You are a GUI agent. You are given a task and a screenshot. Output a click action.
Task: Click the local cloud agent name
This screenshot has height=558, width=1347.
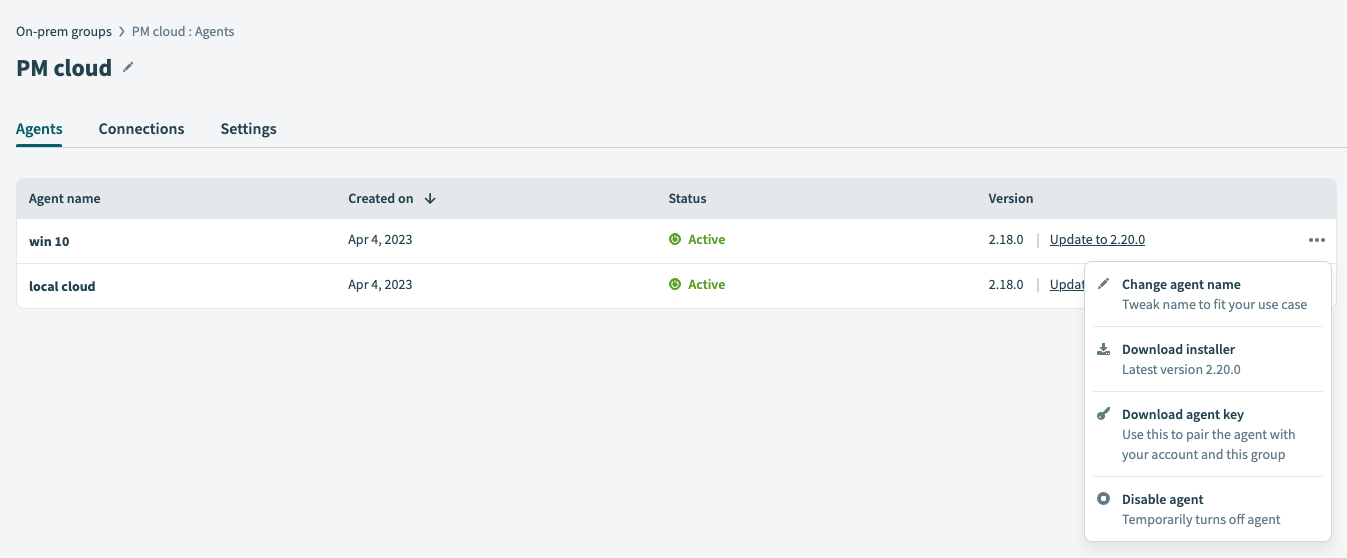(62, 286)
